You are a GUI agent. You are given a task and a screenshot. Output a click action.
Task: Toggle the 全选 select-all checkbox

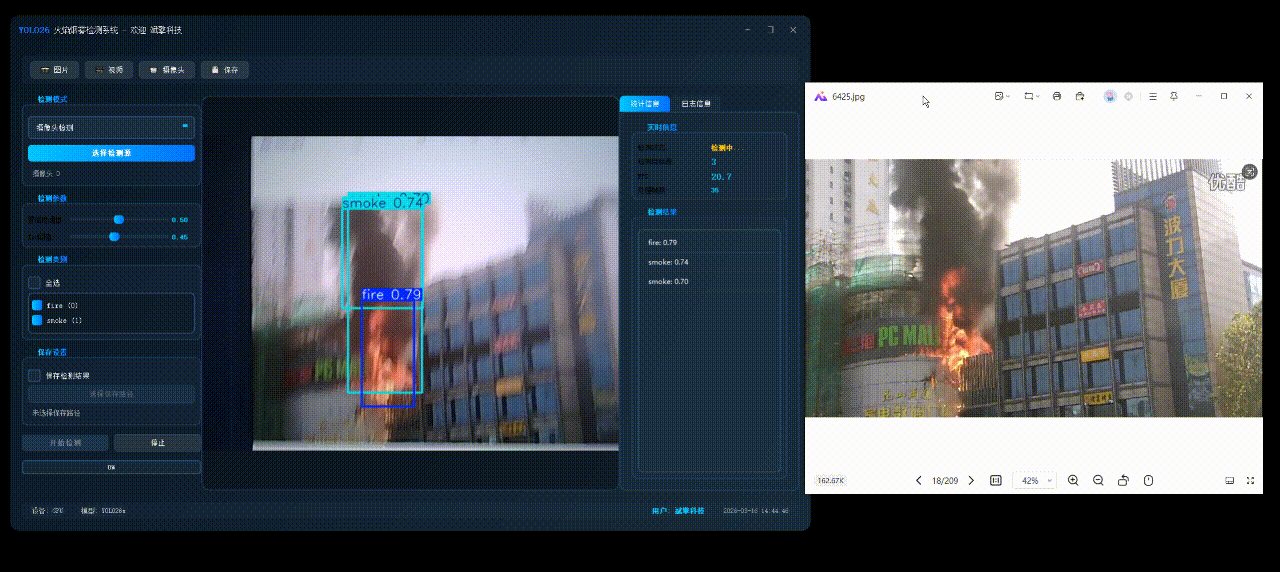click(35, 283)
